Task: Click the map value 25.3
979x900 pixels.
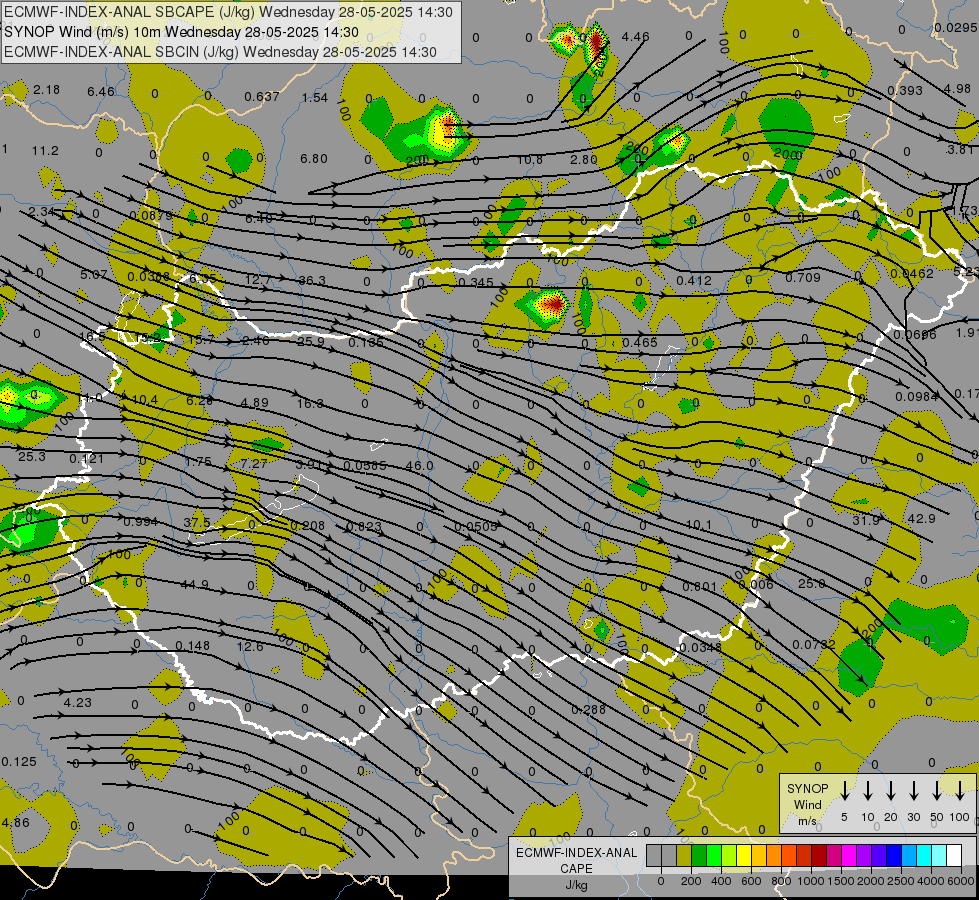Action: click(x=32, y=457)
